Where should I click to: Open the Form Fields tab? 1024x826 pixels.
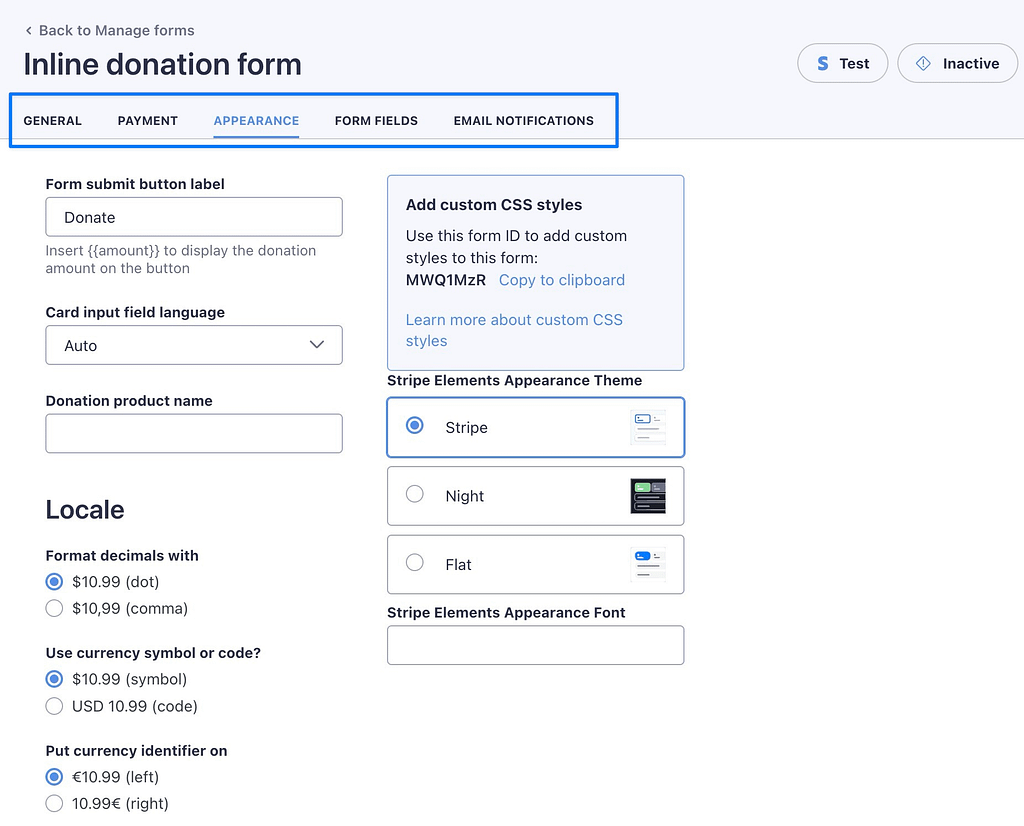pos(376,121)
